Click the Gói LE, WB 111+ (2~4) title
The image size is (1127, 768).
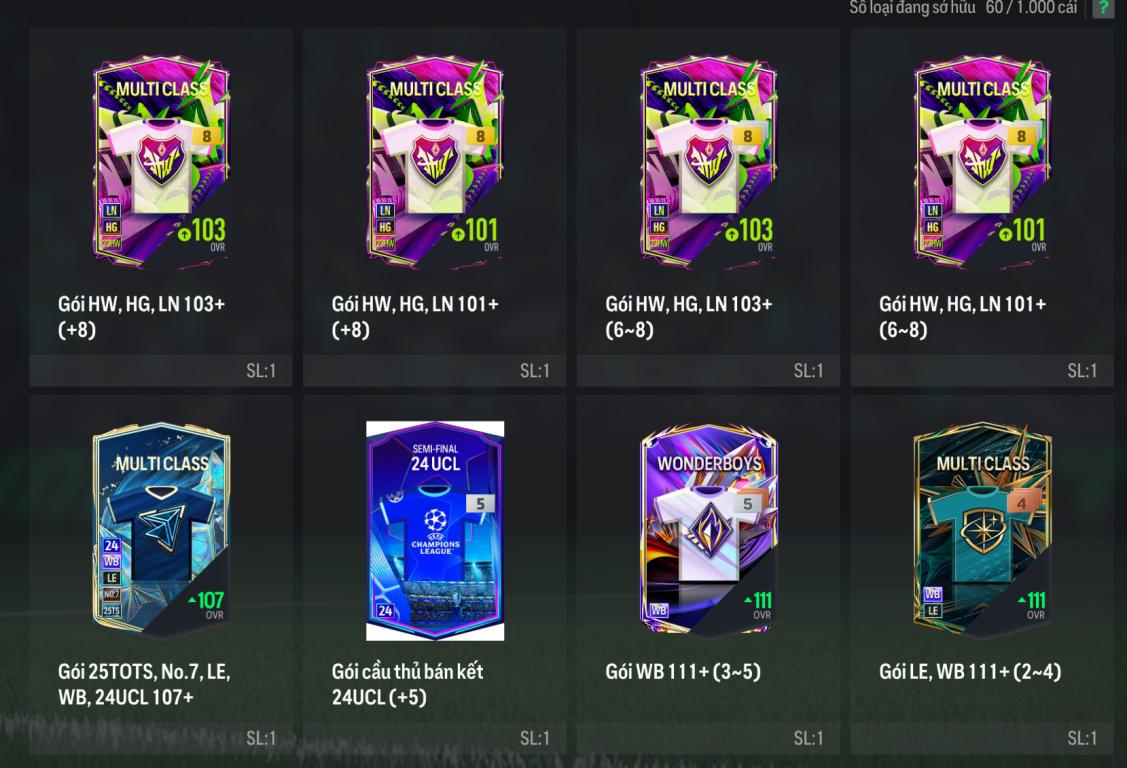(970, 672)
